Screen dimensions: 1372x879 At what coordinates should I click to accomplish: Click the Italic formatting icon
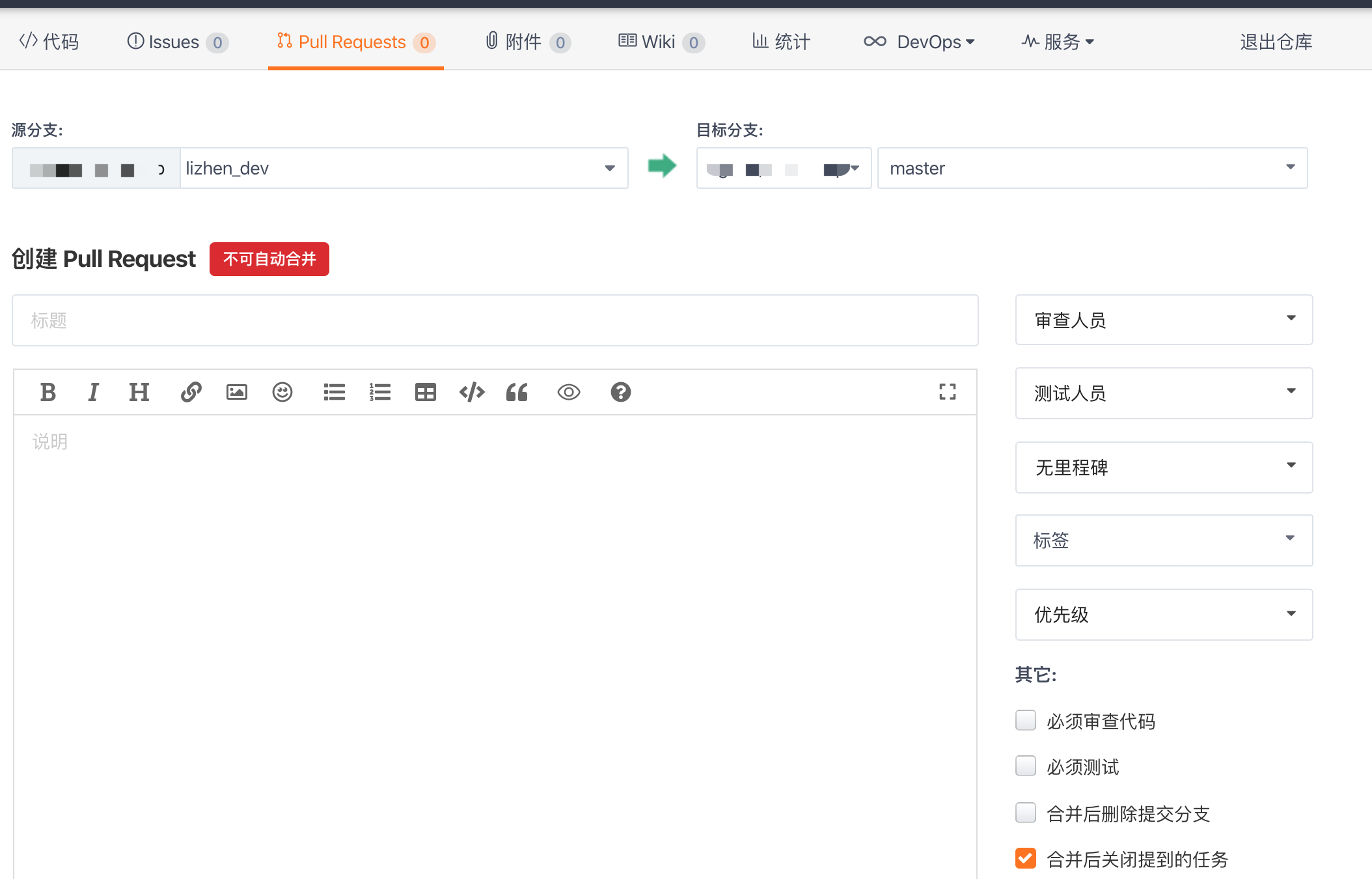tap(93, 392)
